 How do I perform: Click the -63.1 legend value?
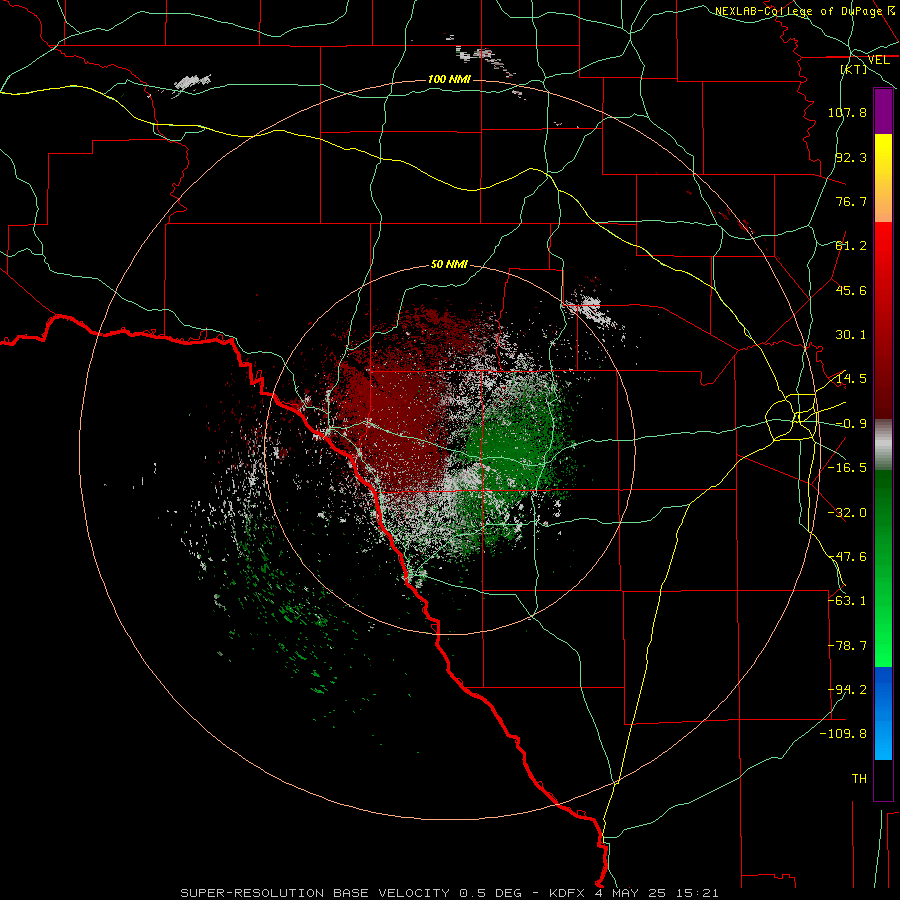(847, 601)
